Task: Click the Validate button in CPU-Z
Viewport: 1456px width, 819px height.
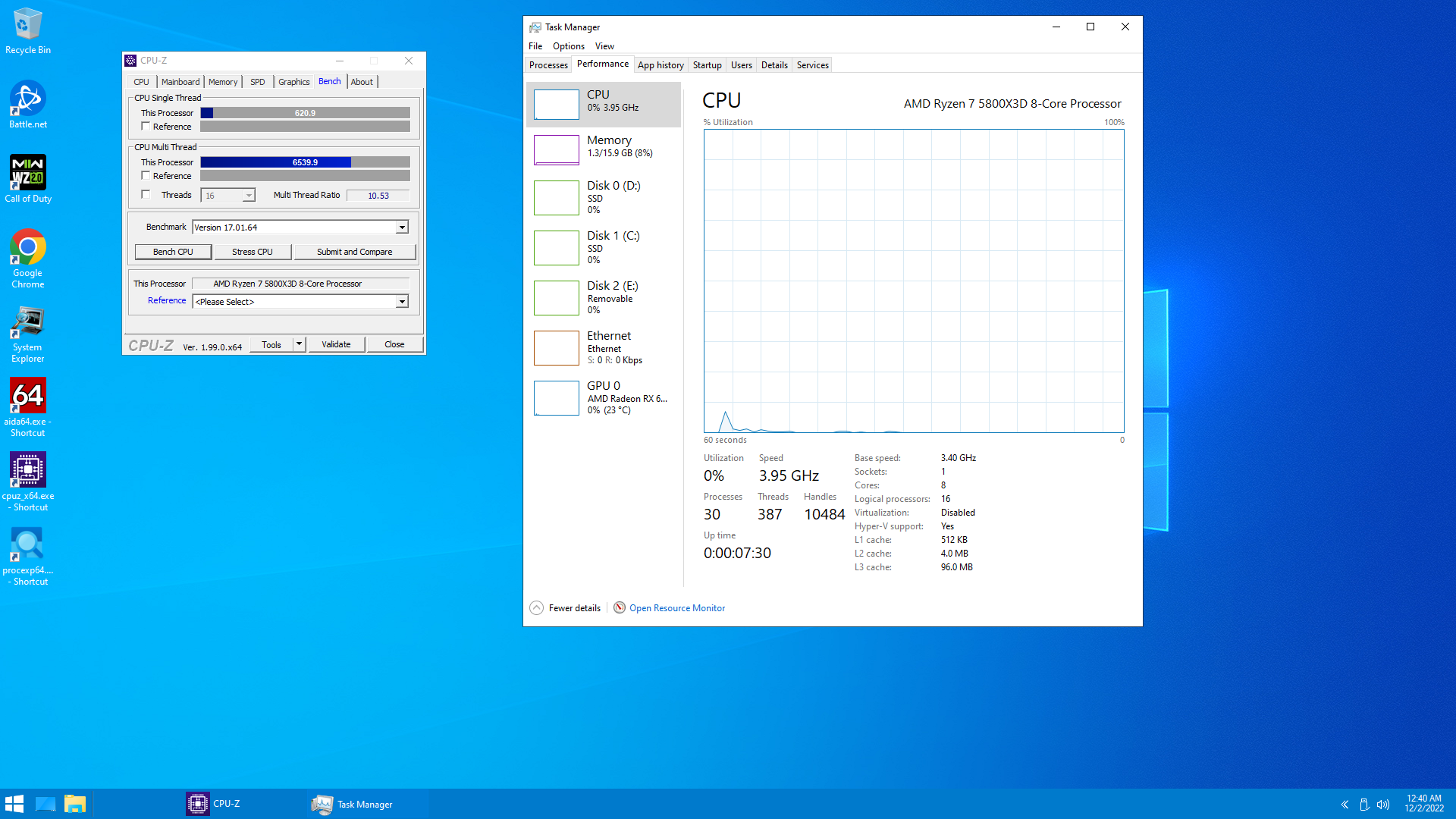Action: coord(336,344)
